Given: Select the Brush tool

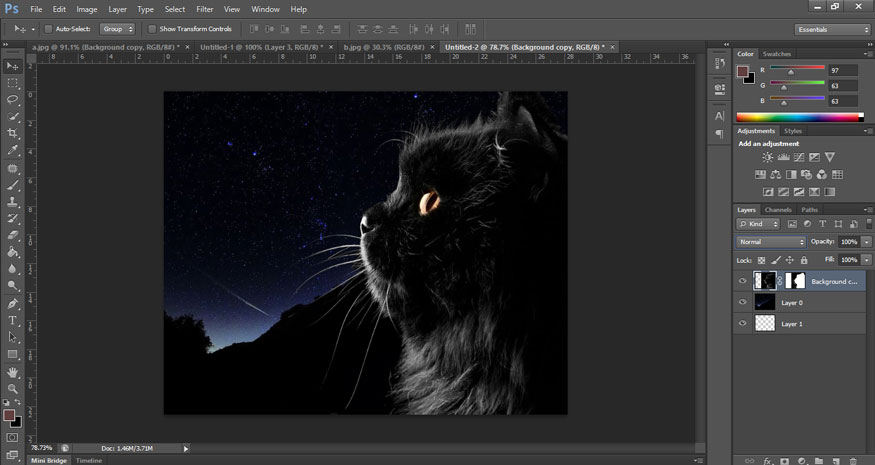Looking at the screenshot, I should tap(12, 185).
